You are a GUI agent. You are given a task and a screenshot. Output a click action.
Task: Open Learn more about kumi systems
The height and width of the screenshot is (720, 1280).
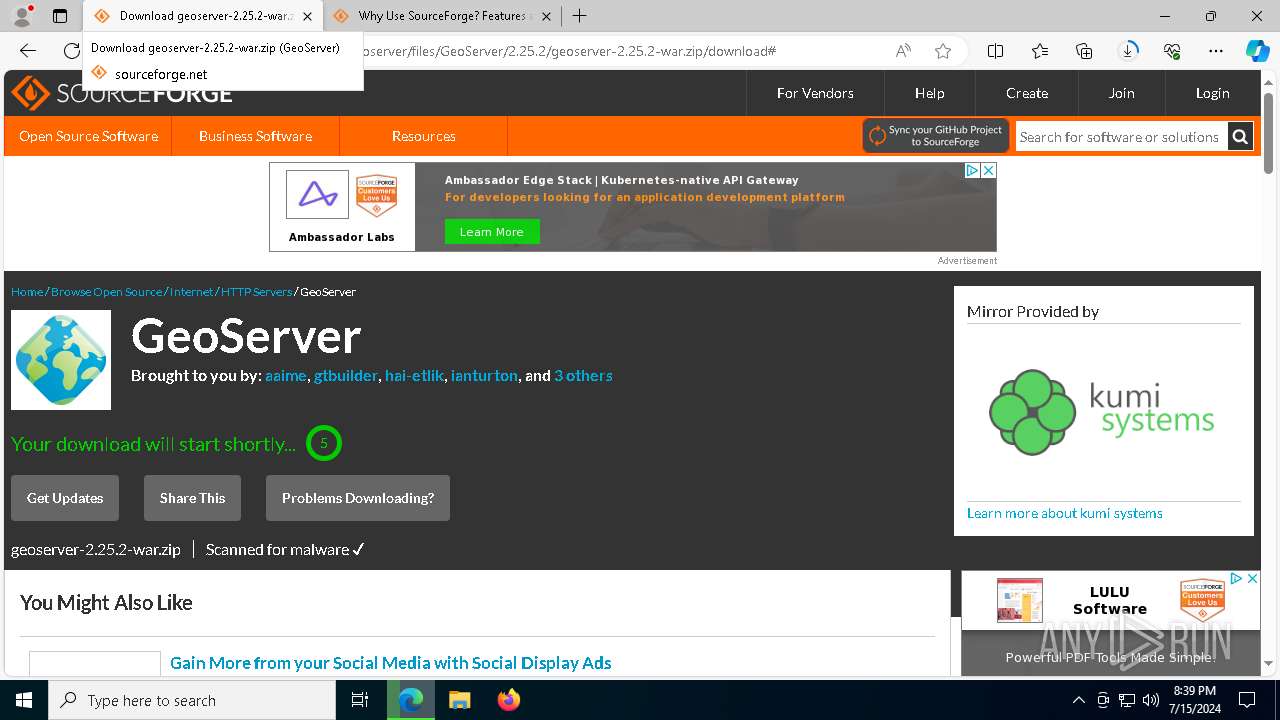[x=1065, y=513]
